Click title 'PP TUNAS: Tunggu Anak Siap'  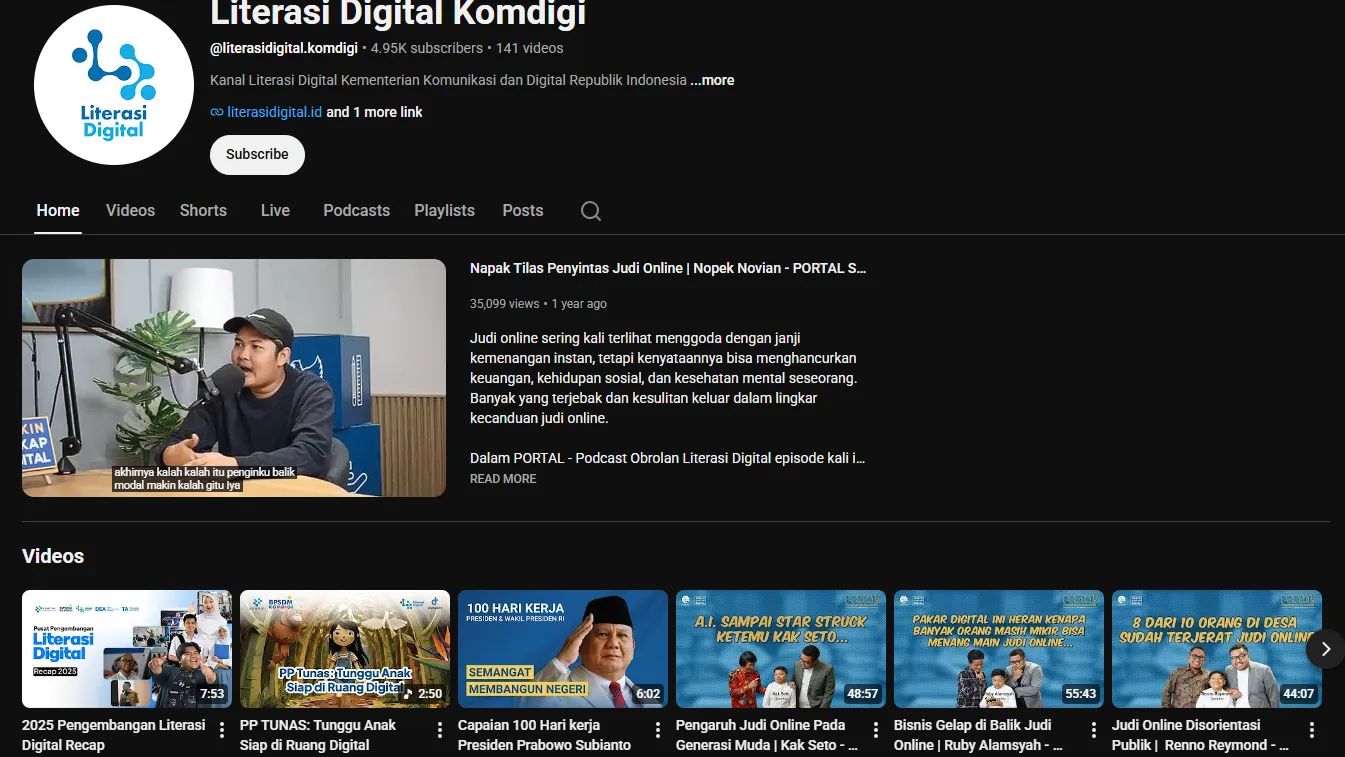(x=318, y=735)
